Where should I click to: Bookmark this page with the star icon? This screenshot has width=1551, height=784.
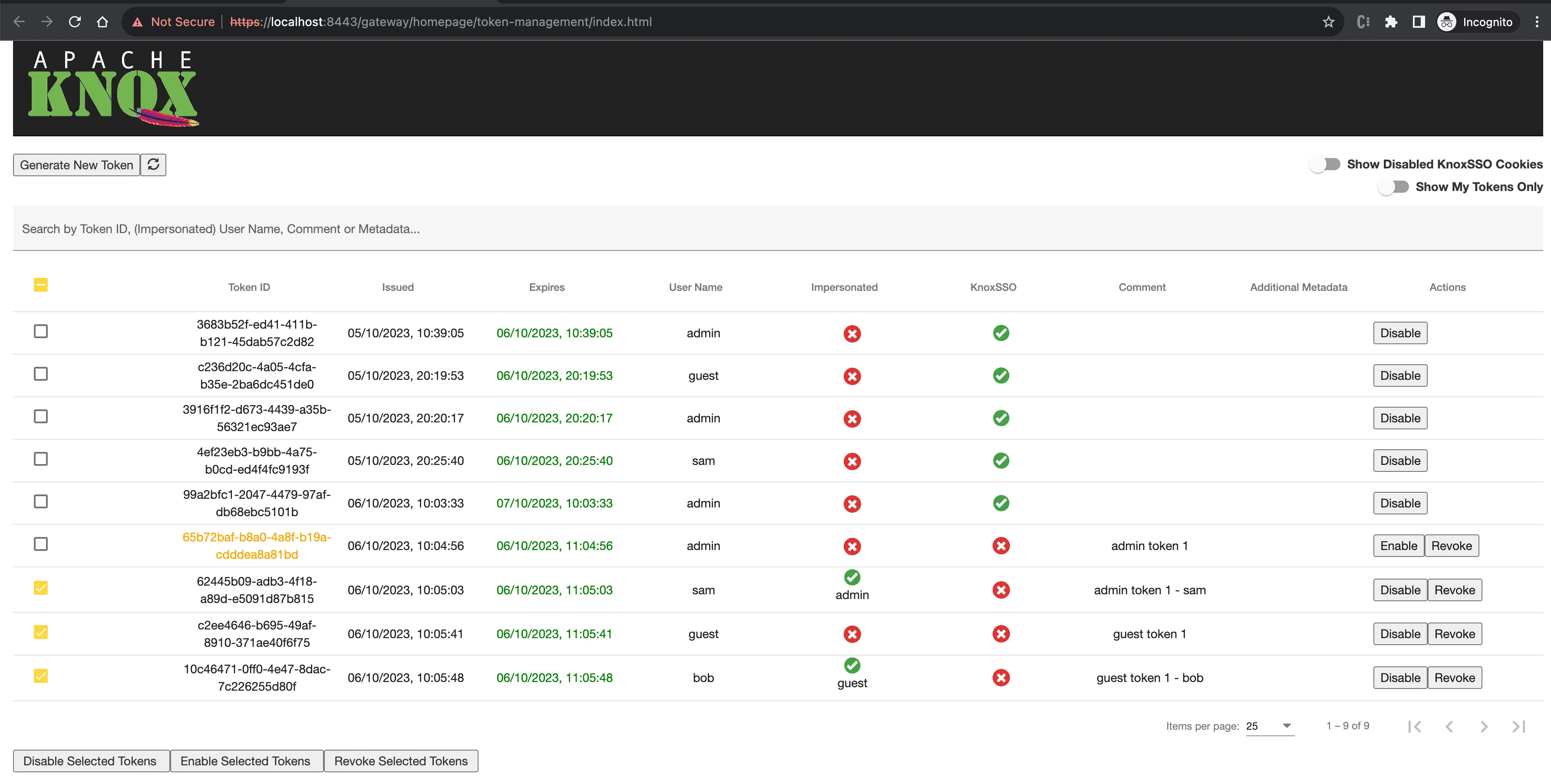coord(1328,22)
